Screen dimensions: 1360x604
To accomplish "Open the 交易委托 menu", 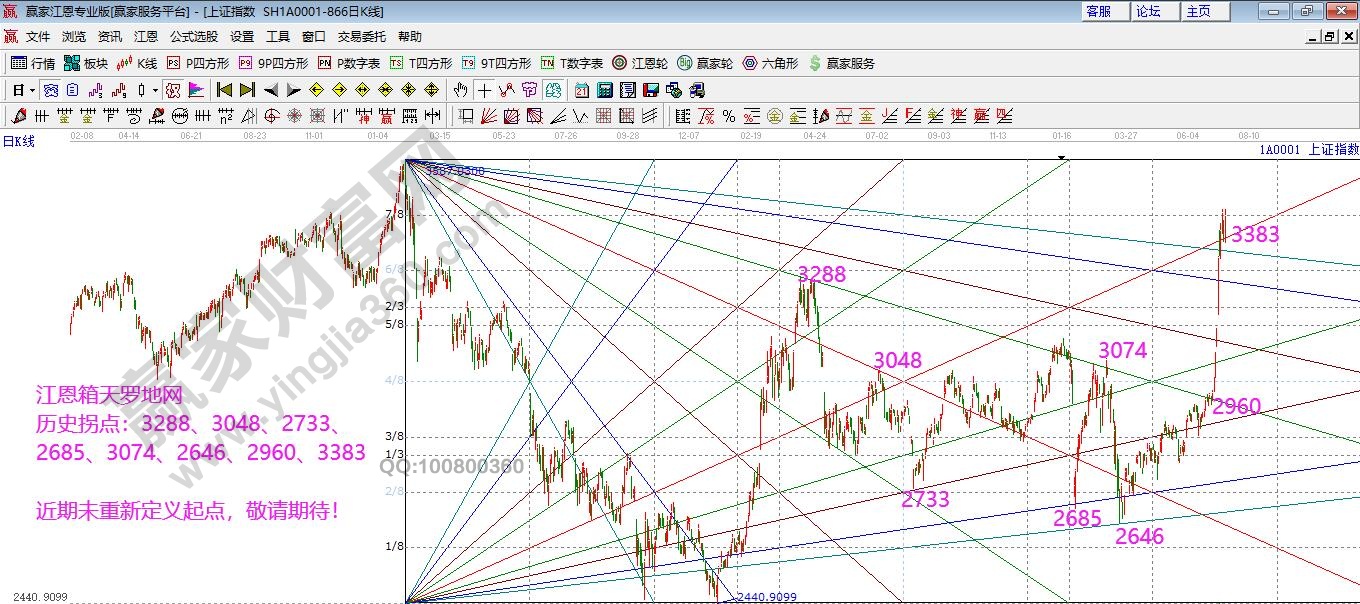I will pos(361,37).
